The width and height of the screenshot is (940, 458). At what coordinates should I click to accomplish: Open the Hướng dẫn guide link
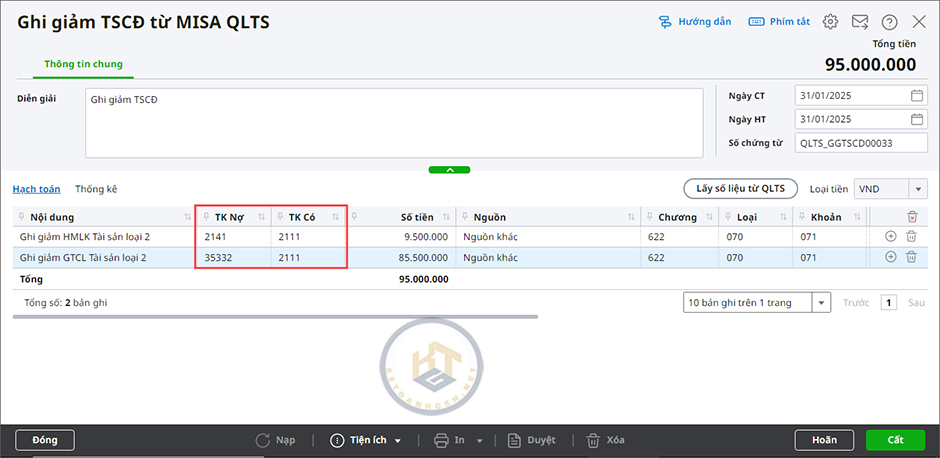[x=694, y=22]
